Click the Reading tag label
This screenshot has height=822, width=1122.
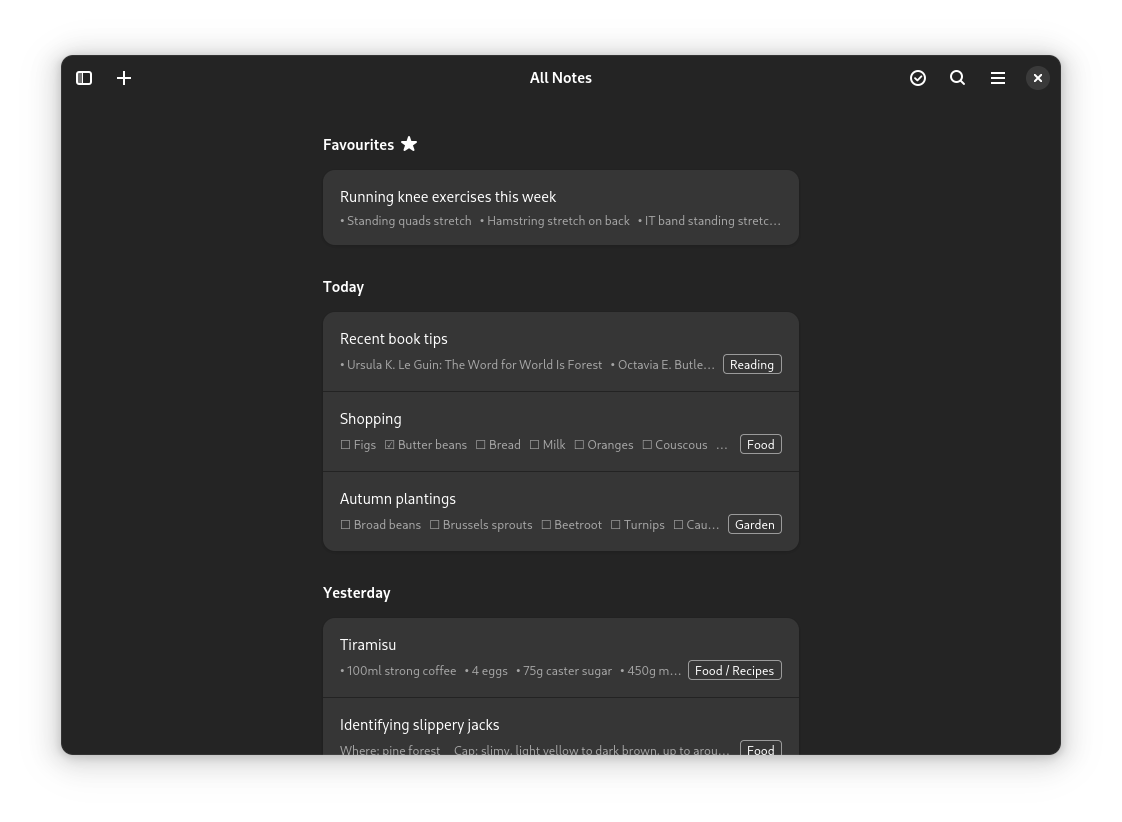tap(751, 365)
